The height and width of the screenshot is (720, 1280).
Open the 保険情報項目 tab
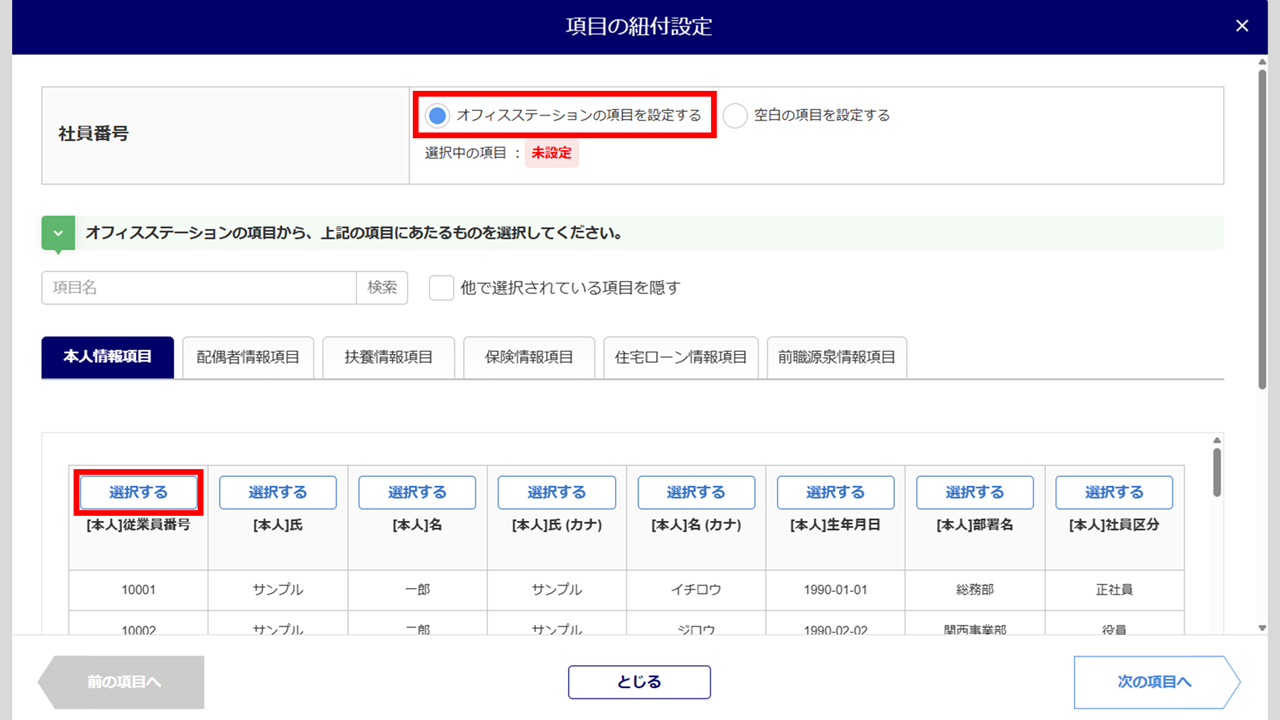coord(529,358)
